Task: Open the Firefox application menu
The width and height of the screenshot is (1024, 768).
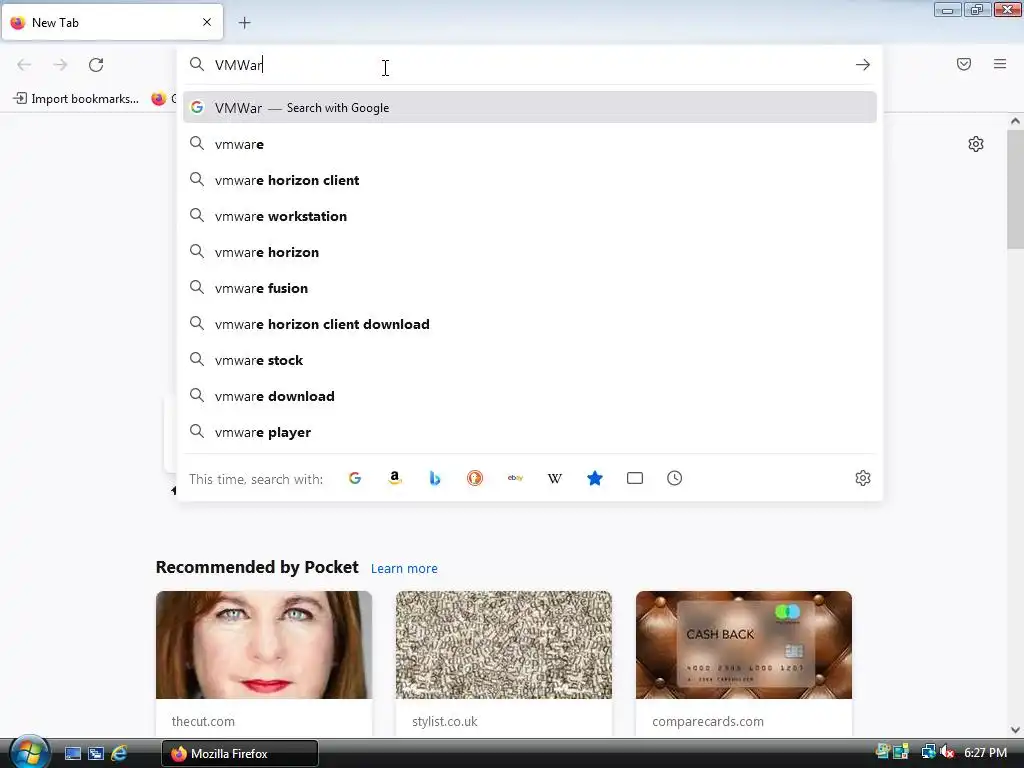Action: [1000, 64]
